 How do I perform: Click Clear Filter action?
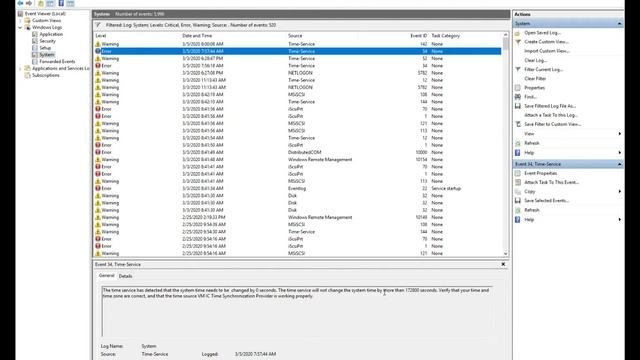click(535, 78)
